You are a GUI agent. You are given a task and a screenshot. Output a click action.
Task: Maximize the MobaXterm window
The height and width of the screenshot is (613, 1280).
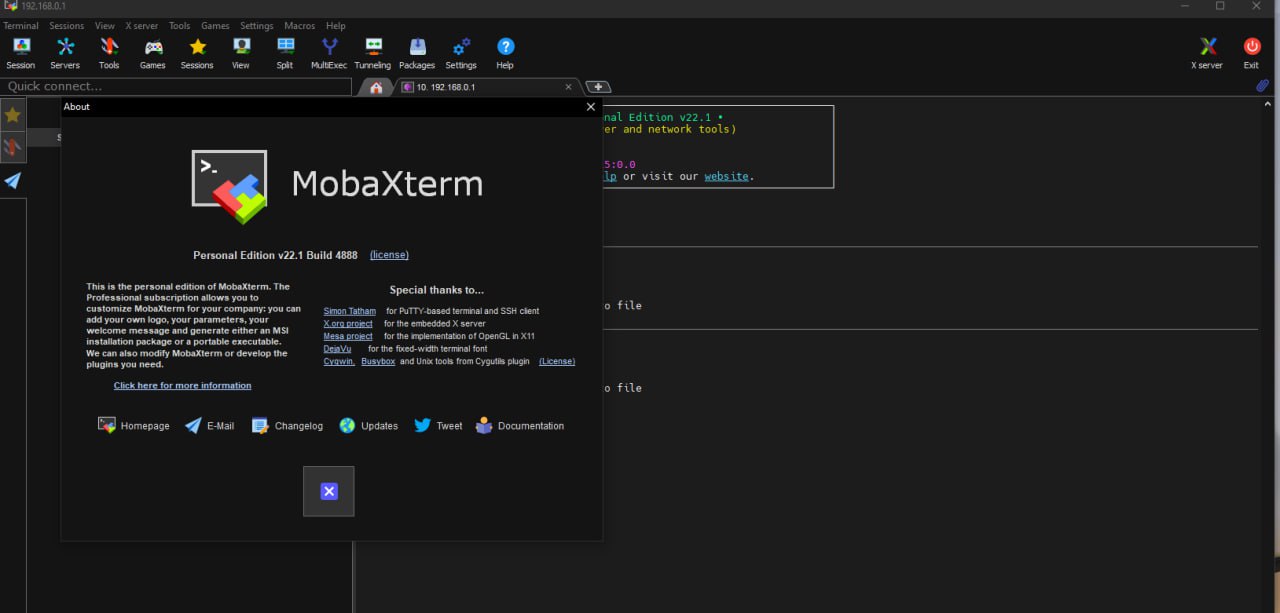point(1220,6)
